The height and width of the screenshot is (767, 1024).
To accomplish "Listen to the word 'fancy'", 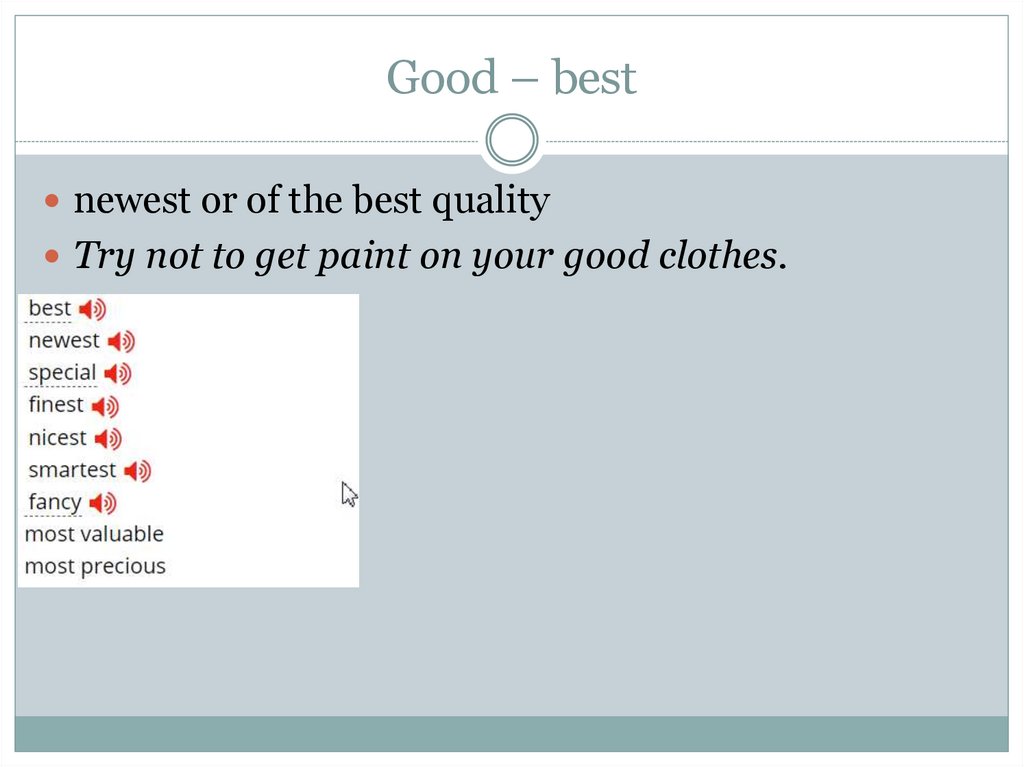I will point(103,502).
